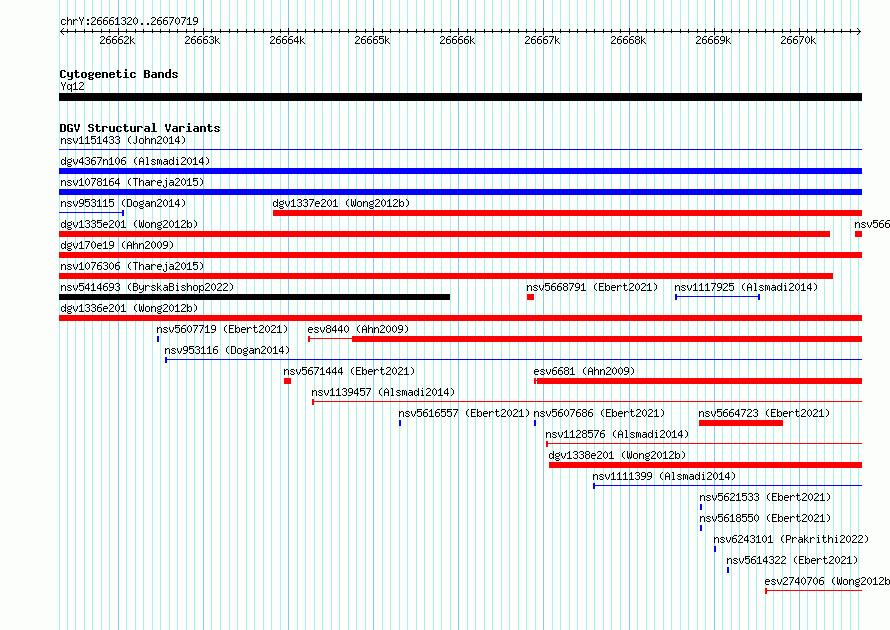Viewport: 890px width, 630px height.
Task: Open esv6681 (Ahn2009) variant label
Action: coord(584,371)
